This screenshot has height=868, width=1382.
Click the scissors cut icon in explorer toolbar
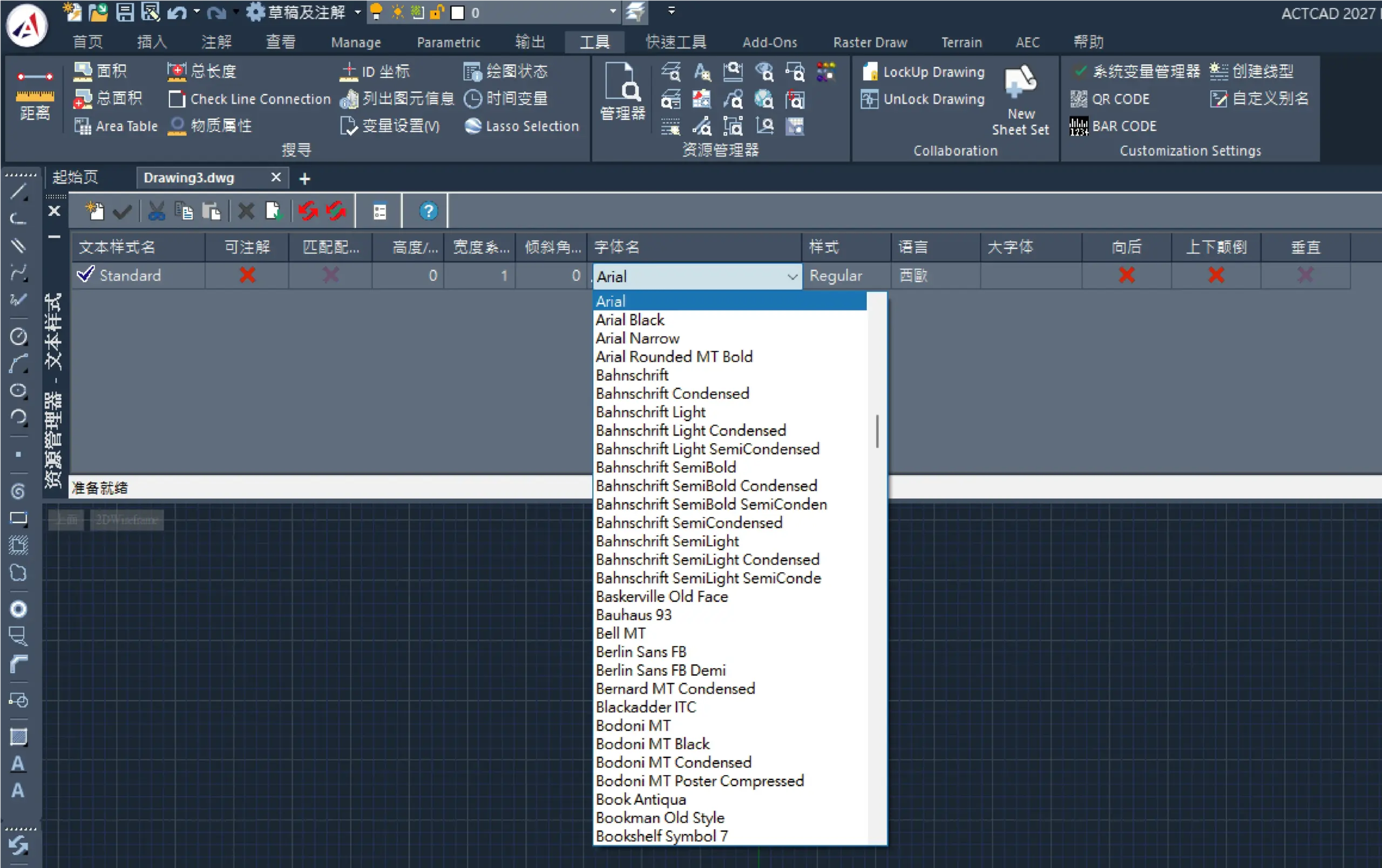pos(156,211)
